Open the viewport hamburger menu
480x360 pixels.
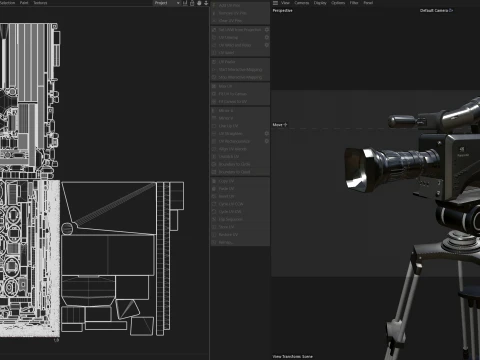pyautogui.click(x=275, y=3)
